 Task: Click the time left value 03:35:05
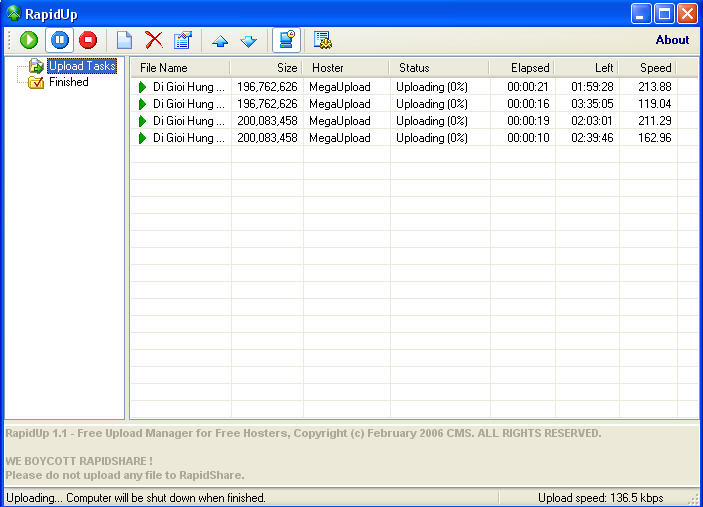592,104
